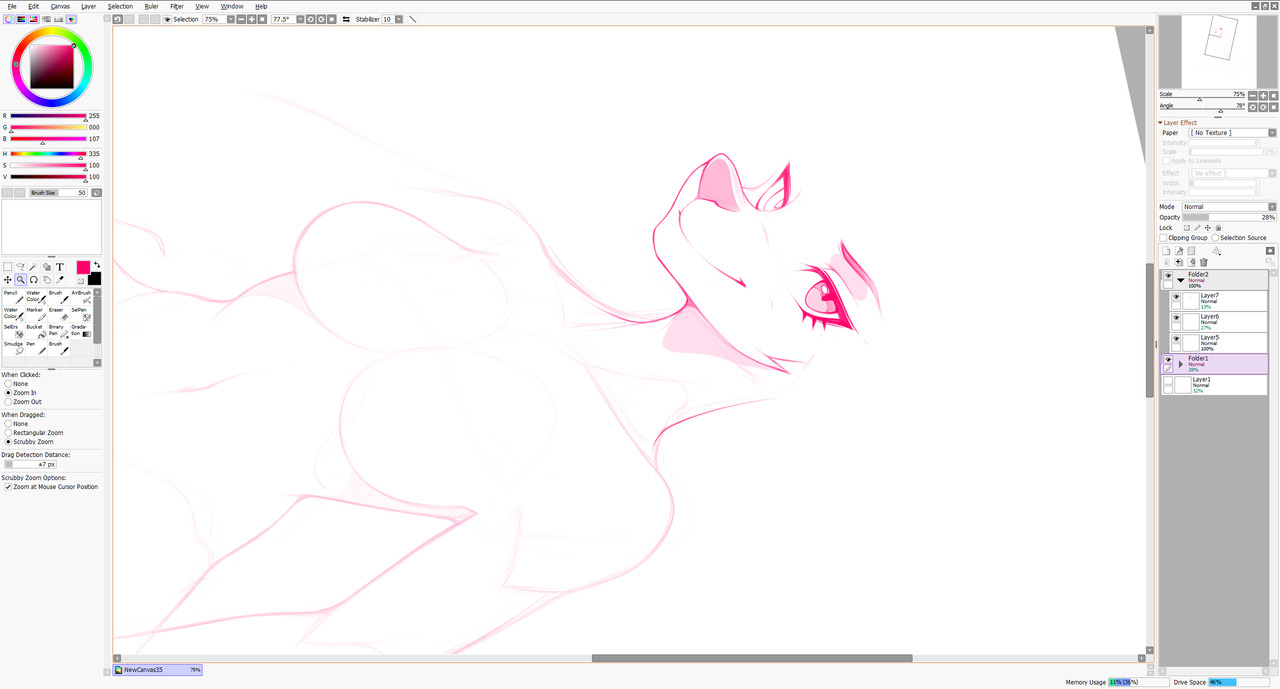This screenshot has width=1280, height=689.
Task: Toggle Folder2 visibility eye
Action: click(1167, 276)
